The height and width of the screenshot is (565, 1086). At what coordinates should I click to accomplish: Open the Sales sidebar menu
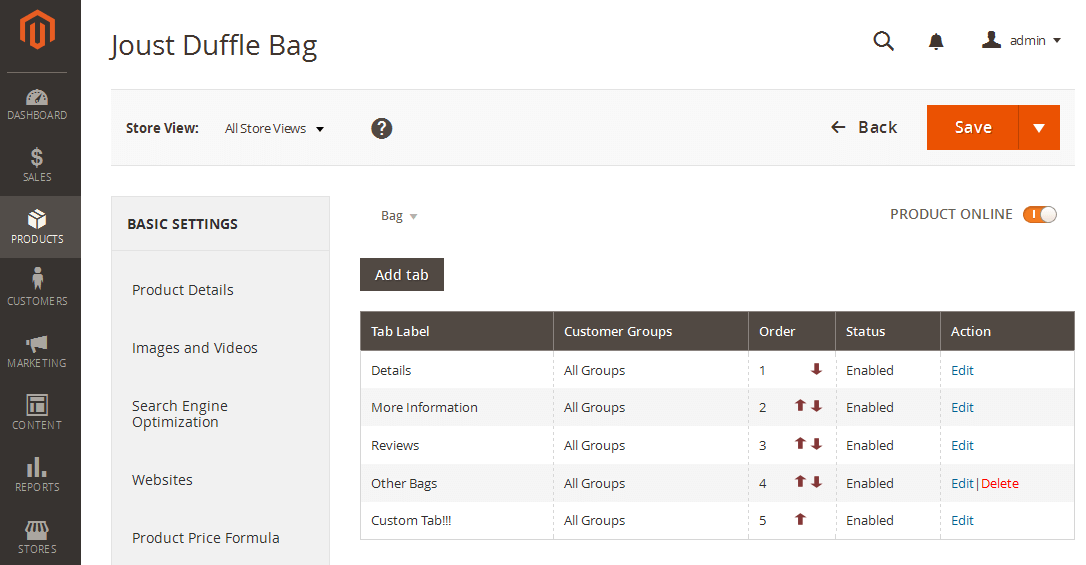coord(37,165)
